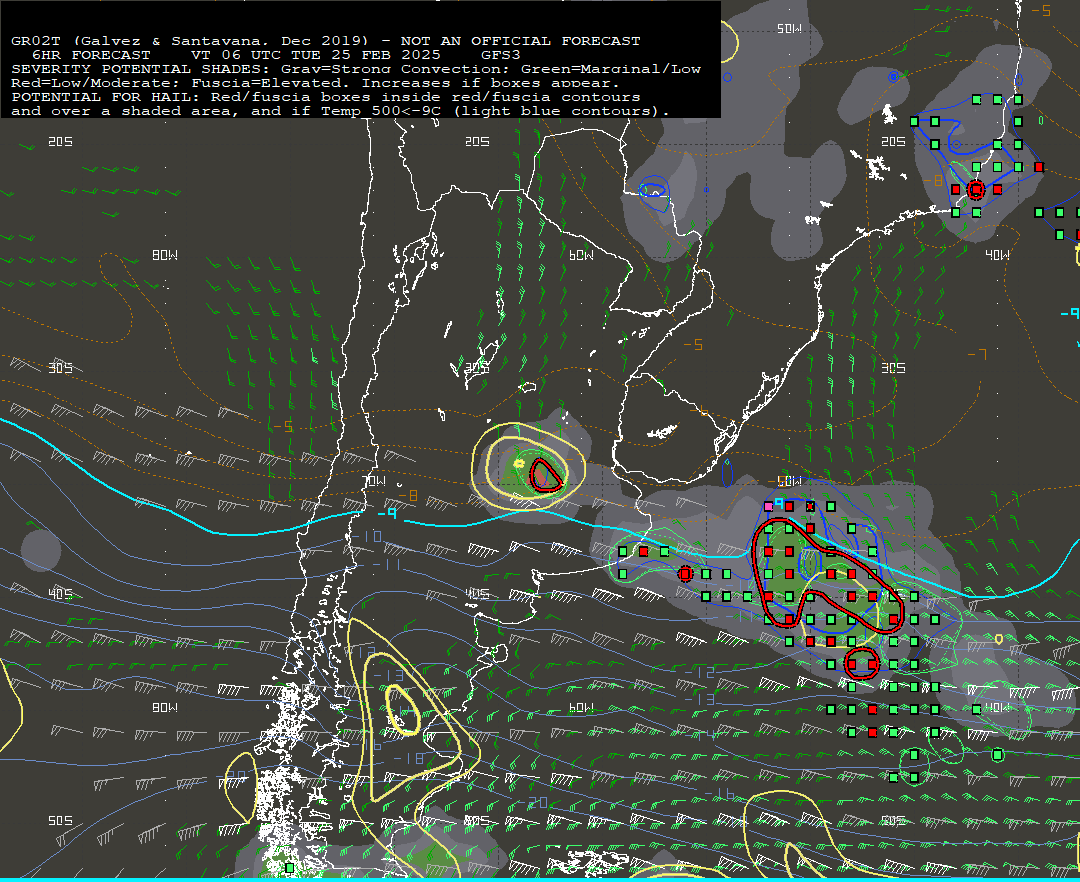1080x882 pixels.
Task: Click the small yellow marker in Argentina contour
Action: click(x=519, y=464)
